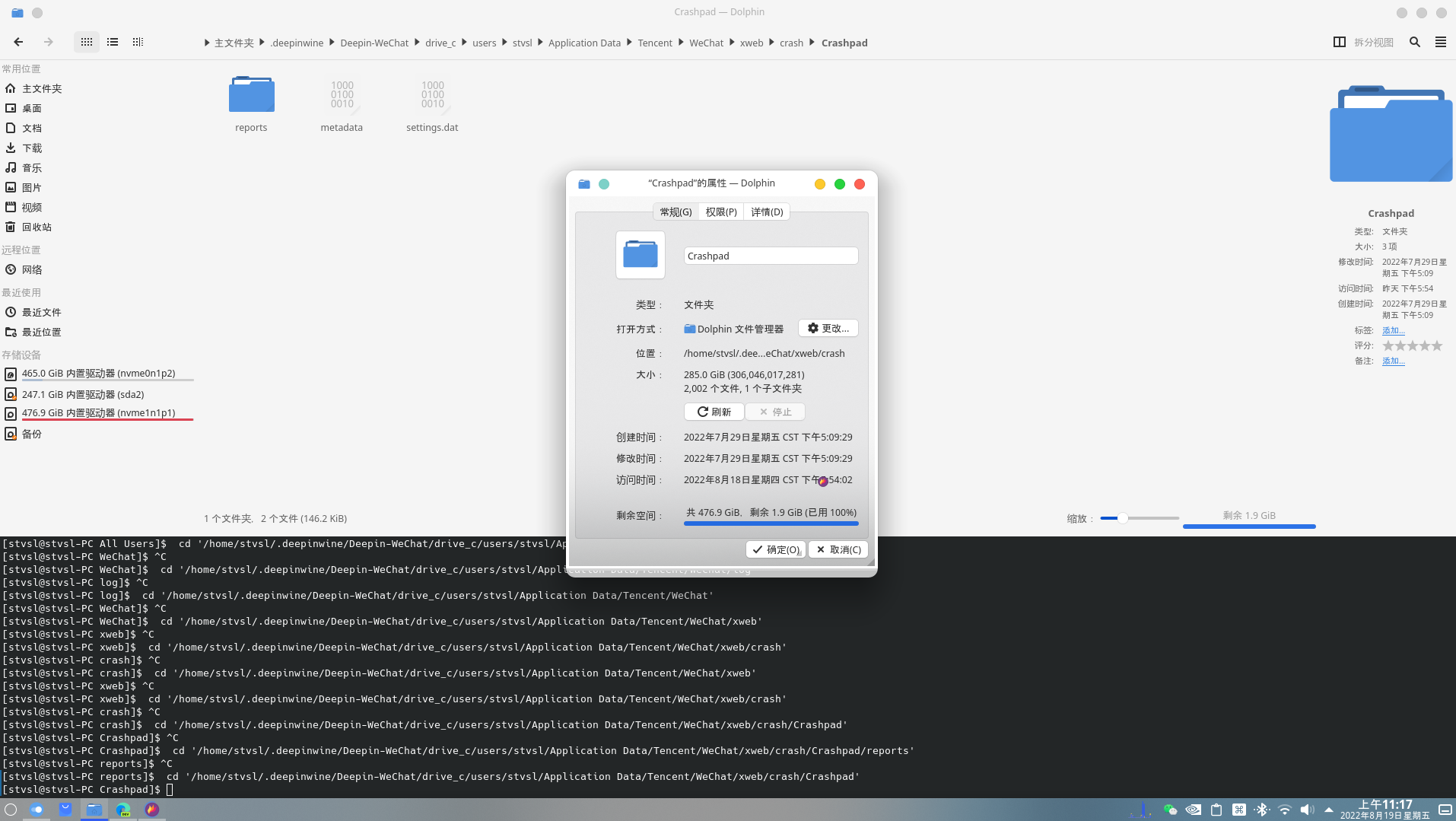Open the nvme0n1p2 465.0 GiB drive
Screen dimensions: 1456x821
[x=97, y=374]
